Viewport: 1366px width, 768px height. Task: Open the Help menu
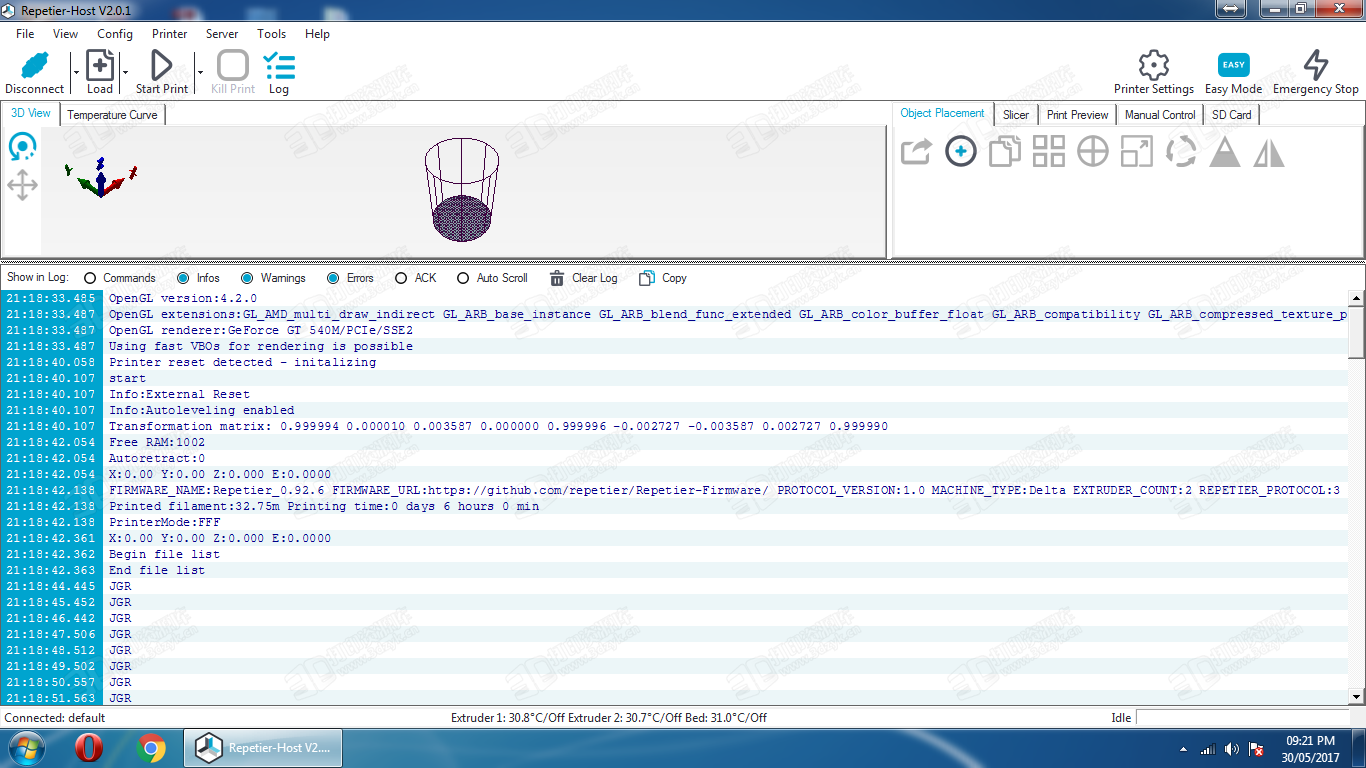click(317, 33)
